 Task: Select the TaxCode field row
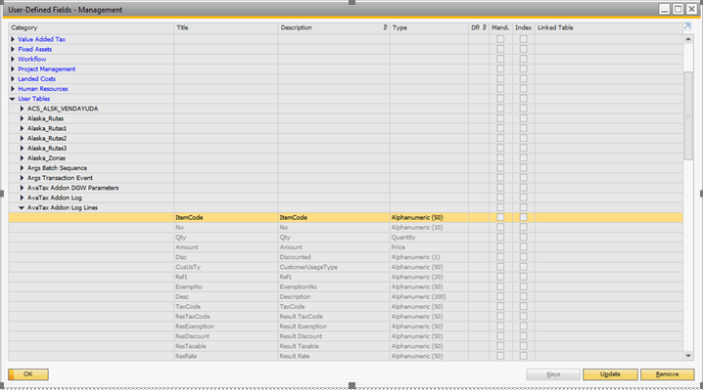(346, 307)
